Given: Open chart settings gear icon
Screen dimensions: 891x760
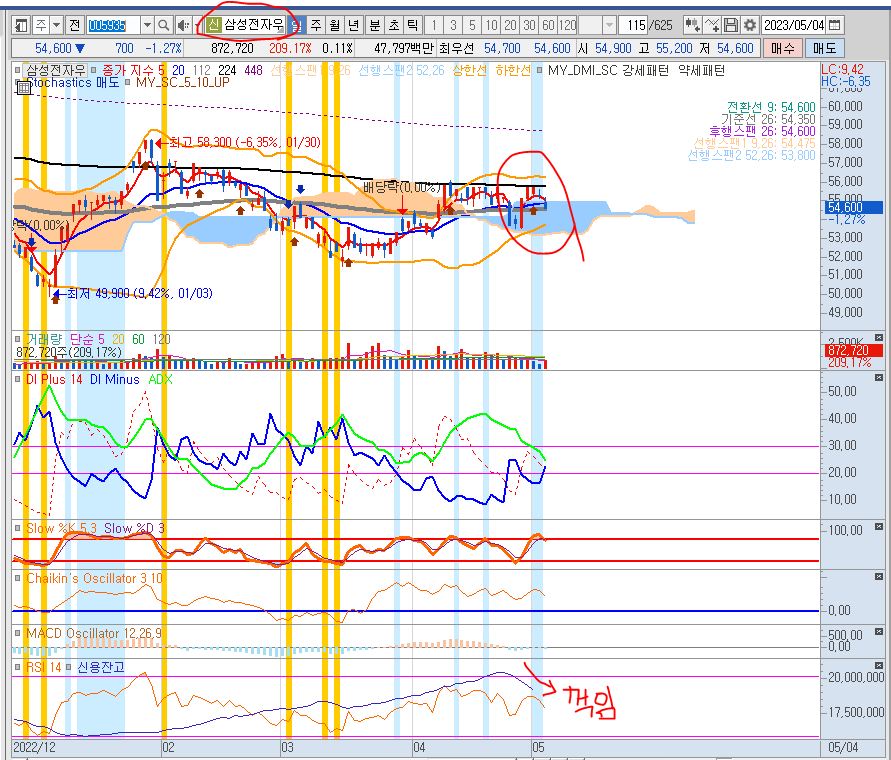Looking at the screenshot, I should pyautogui.click(x=750, y=25).
